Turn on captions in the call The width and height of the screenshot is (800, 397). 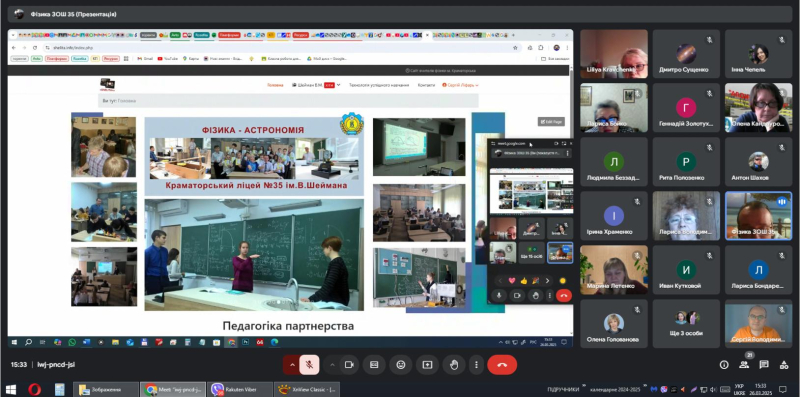(374, 365)
